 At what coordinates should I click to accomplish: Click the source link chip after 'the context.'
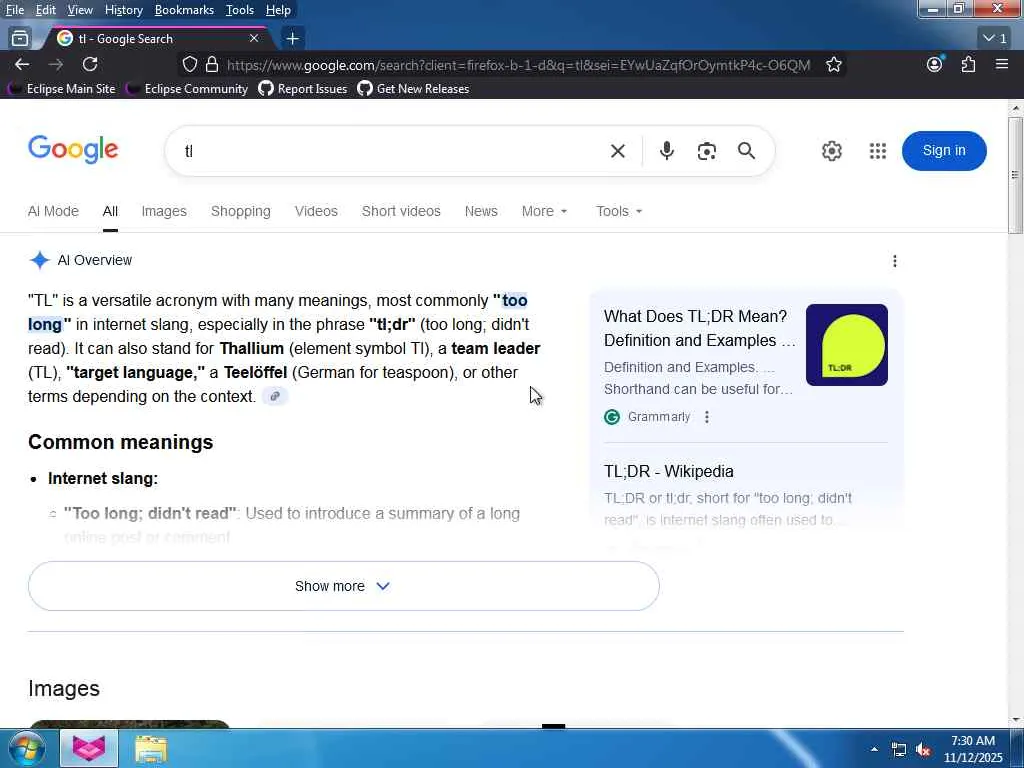(x=275, y=396)
